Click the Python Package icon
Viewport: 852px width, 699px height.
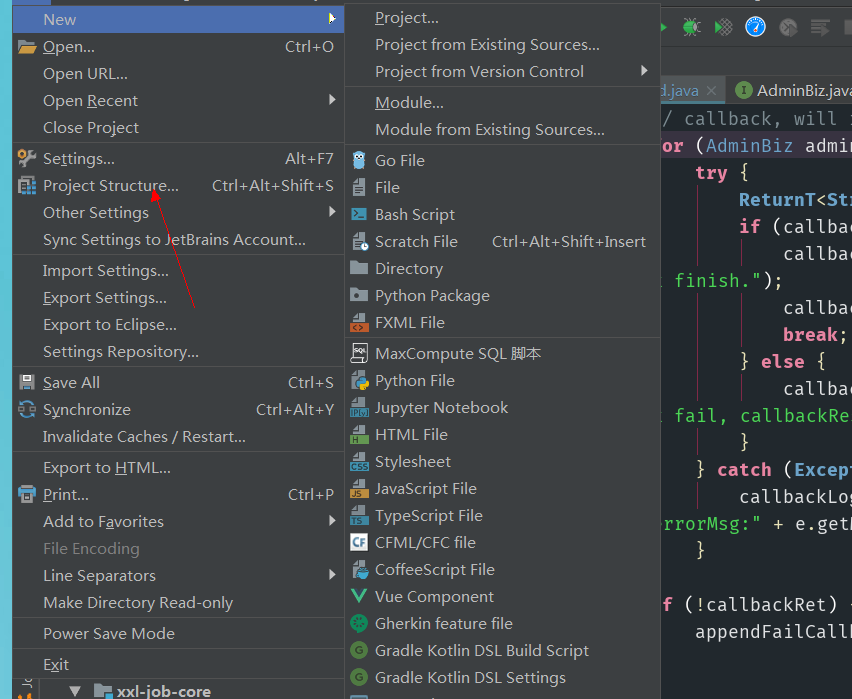(359, 295)
